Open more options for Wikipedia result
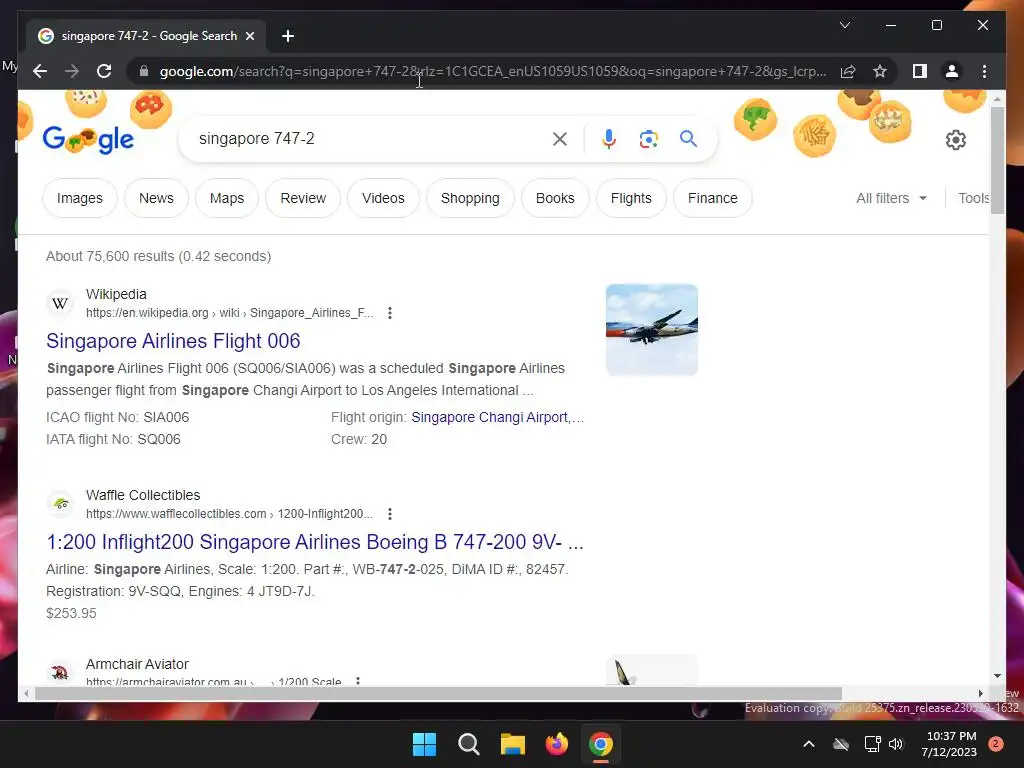This screenshot has height=768, width=1024. click(x=390, y=313)
